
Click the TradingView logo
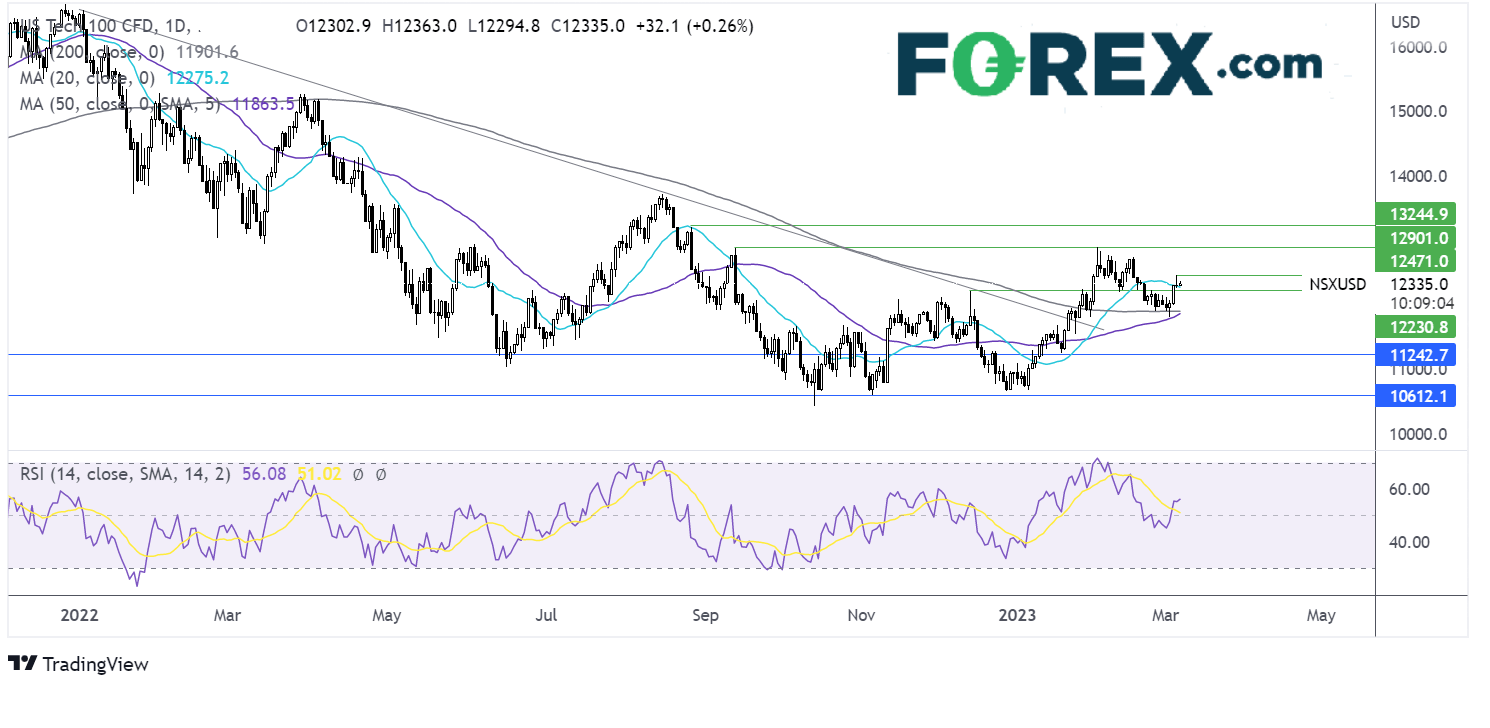(78, 663)
